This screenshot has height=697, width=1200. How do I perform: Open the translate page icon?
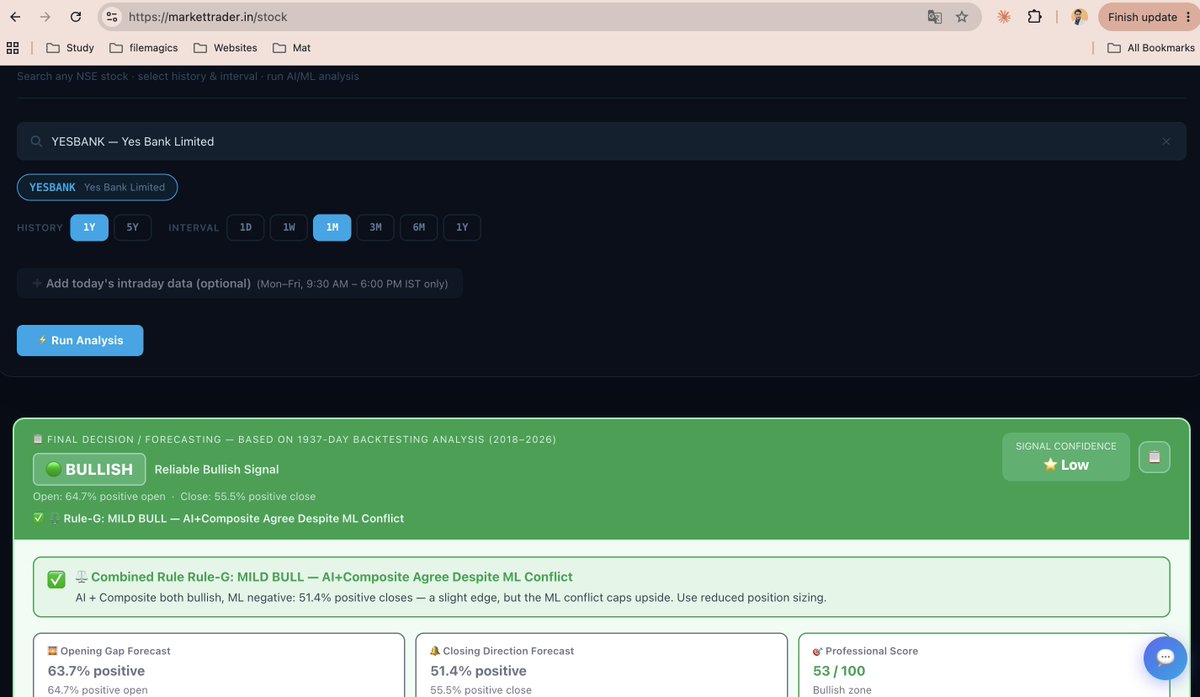[935, 17]
